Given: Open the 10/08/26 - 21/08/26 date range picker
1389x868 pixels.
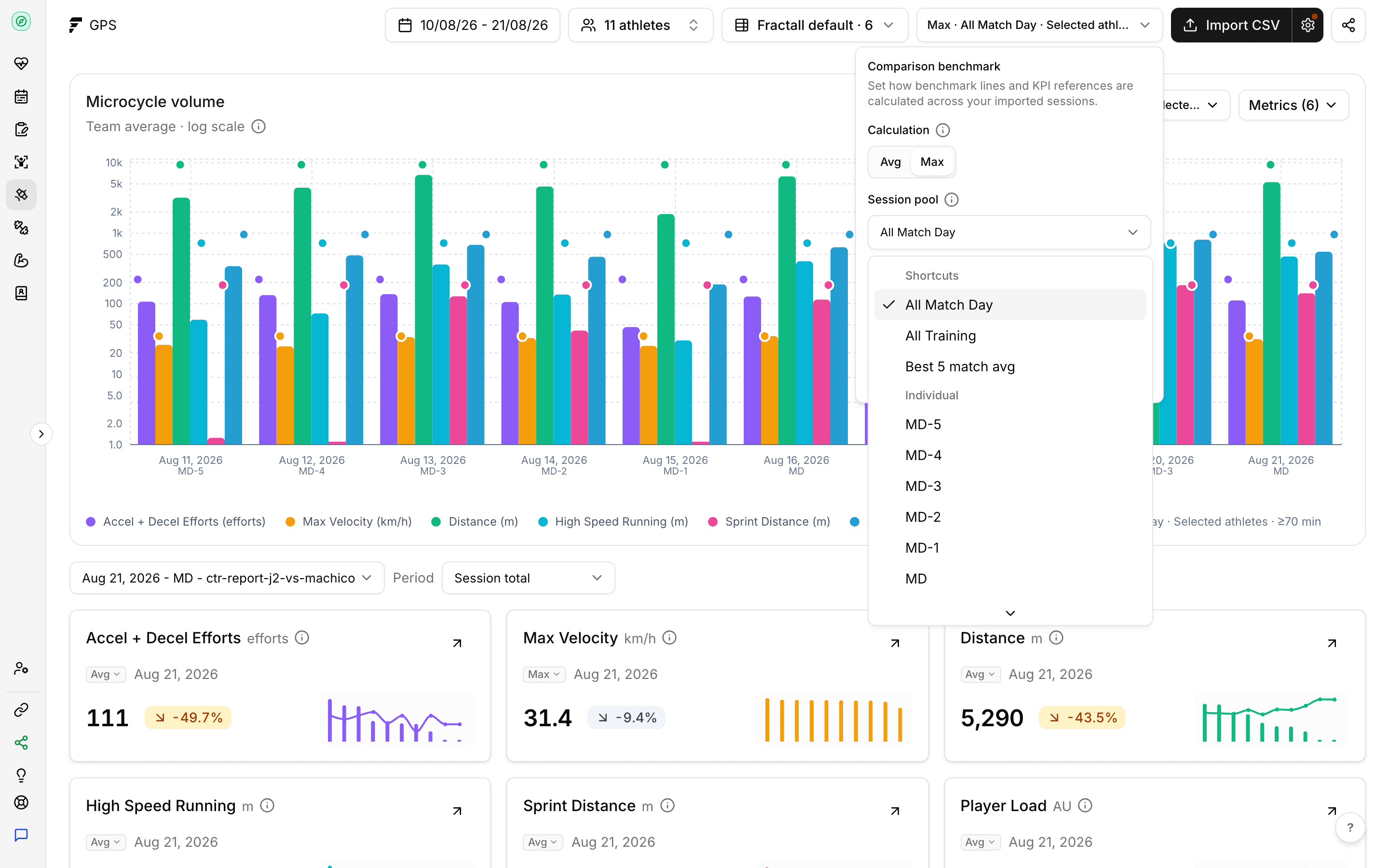Looking at the screenshot, I should tap(472, 25).
